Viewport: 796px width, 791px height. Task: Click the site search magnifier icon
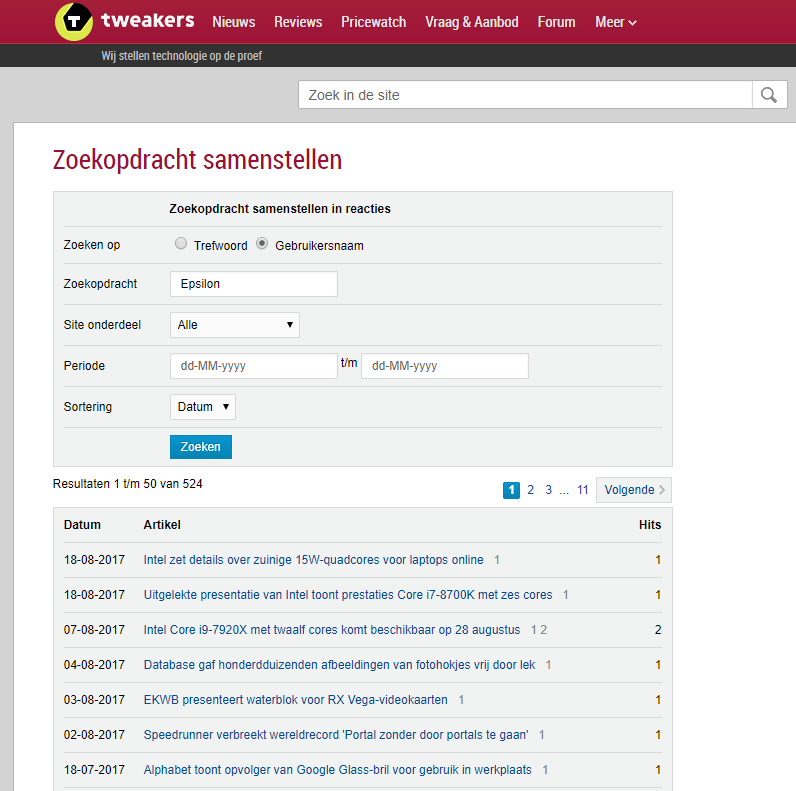pos(769,95)
